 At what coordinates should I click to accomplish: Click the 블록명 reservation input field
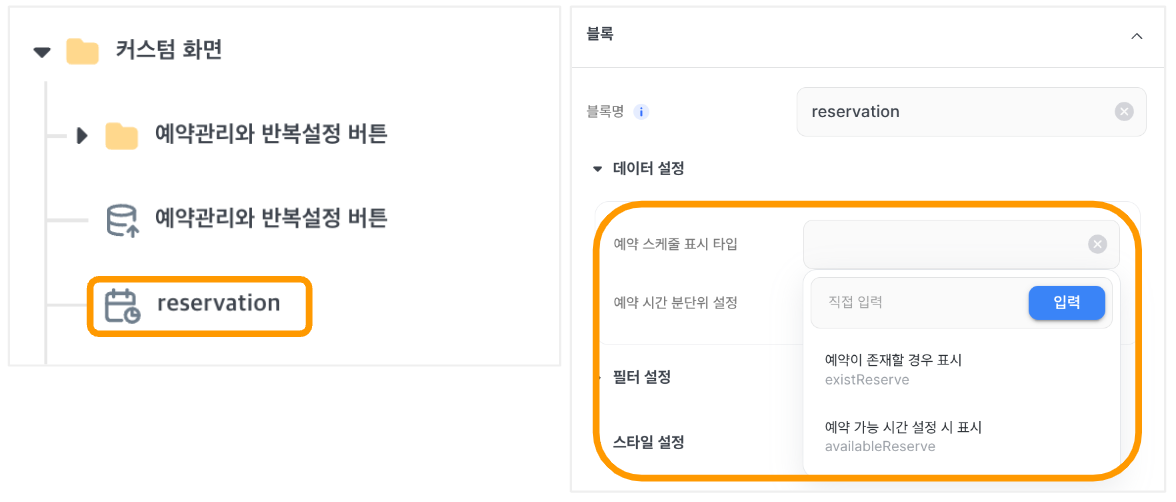(x=971, y=112)
